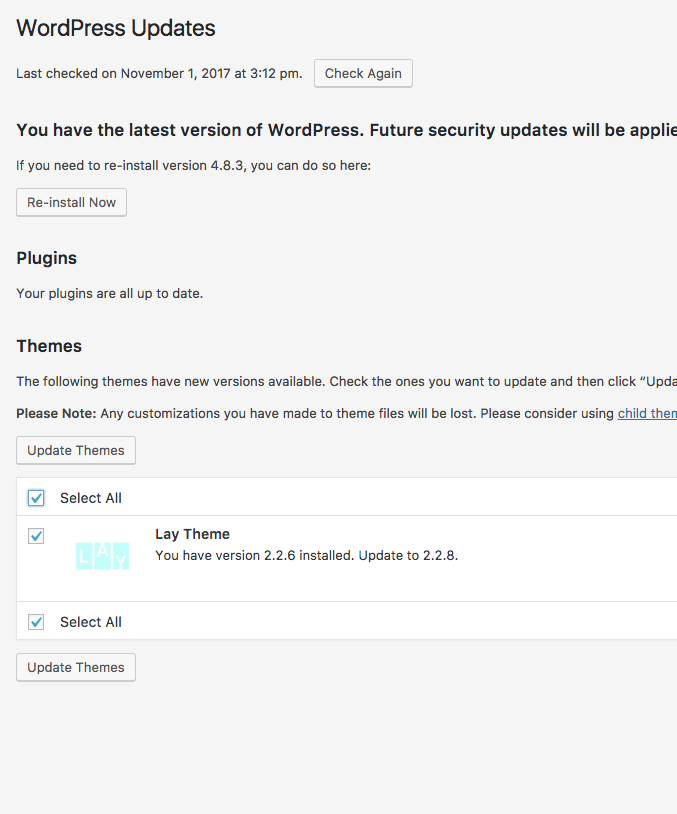Uncheck the Lay Theme checkbox
Screen dimensions: 677x814
point(37,536)
